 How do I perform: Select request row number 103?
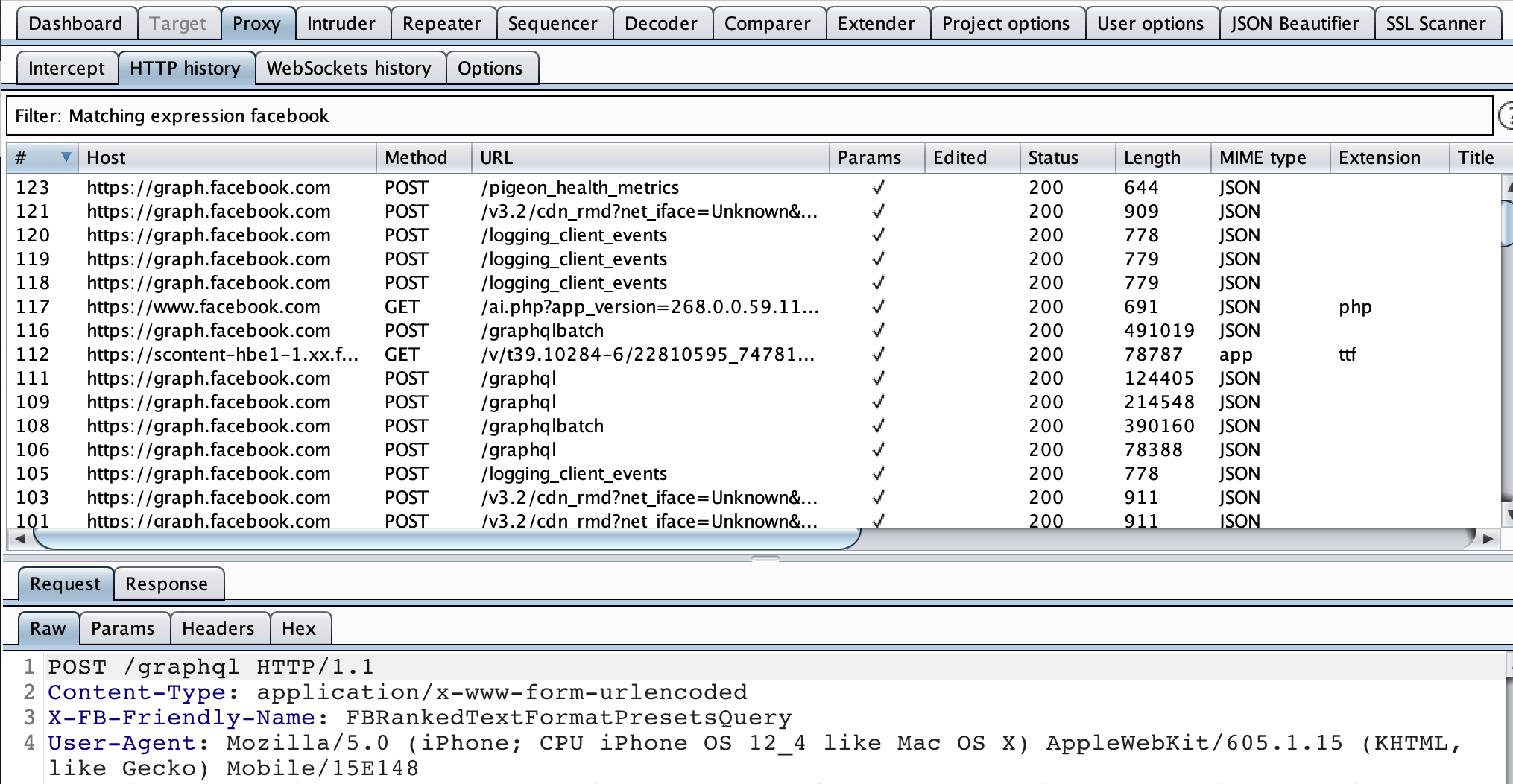pyautogui.click(x=753, y=497)
